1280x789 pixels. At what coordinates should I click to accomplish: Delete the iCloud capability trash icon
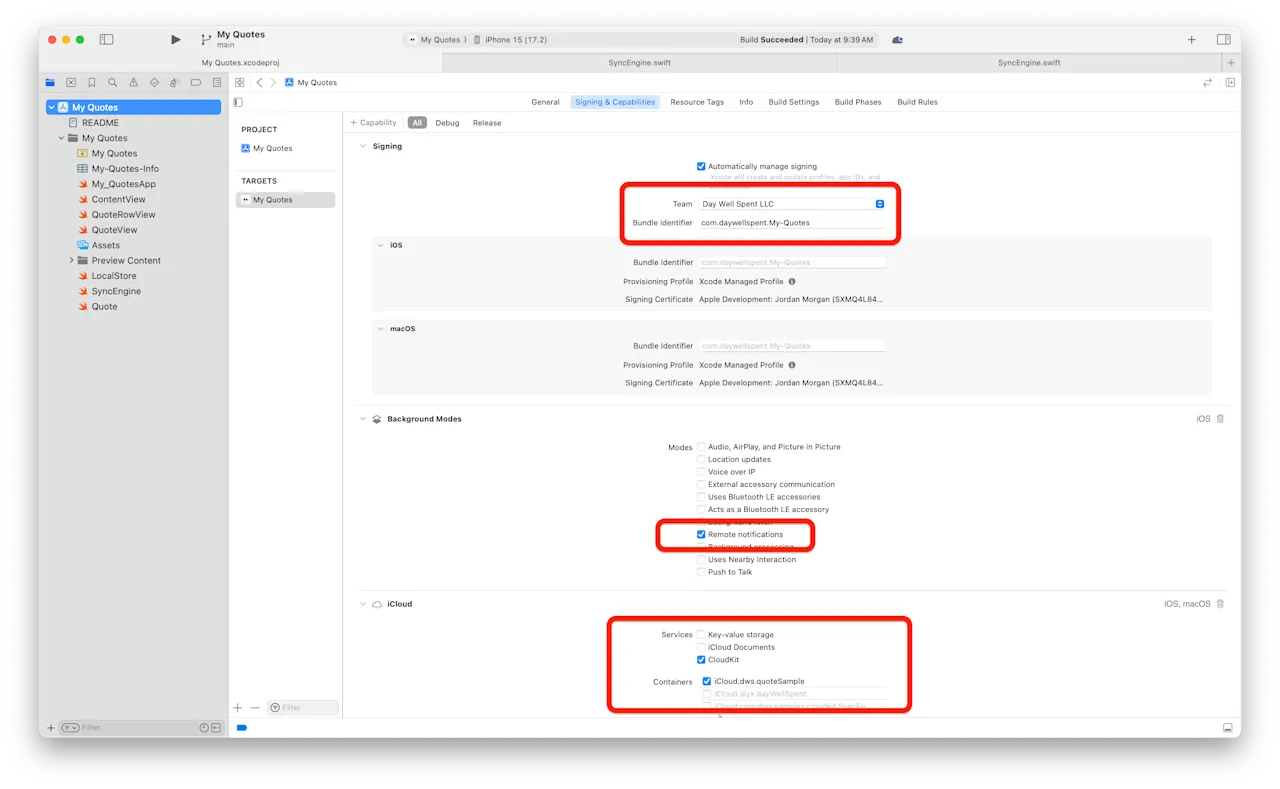(x=1220, y=604)
